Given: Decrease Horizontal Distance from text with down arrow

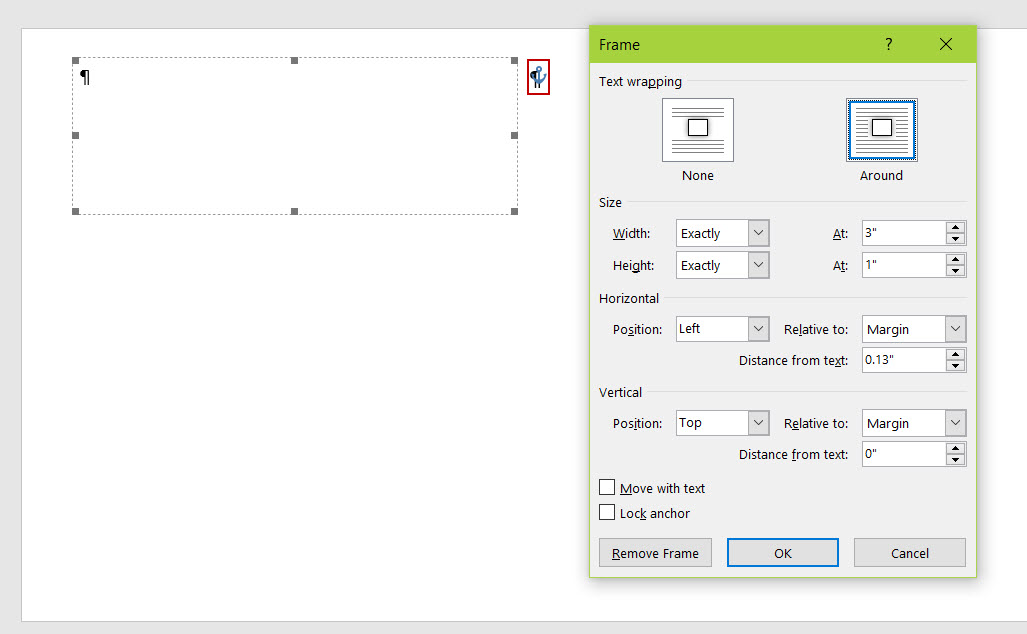Looking at the screenshot, I should pyautogui.click(x=956, y=366).
